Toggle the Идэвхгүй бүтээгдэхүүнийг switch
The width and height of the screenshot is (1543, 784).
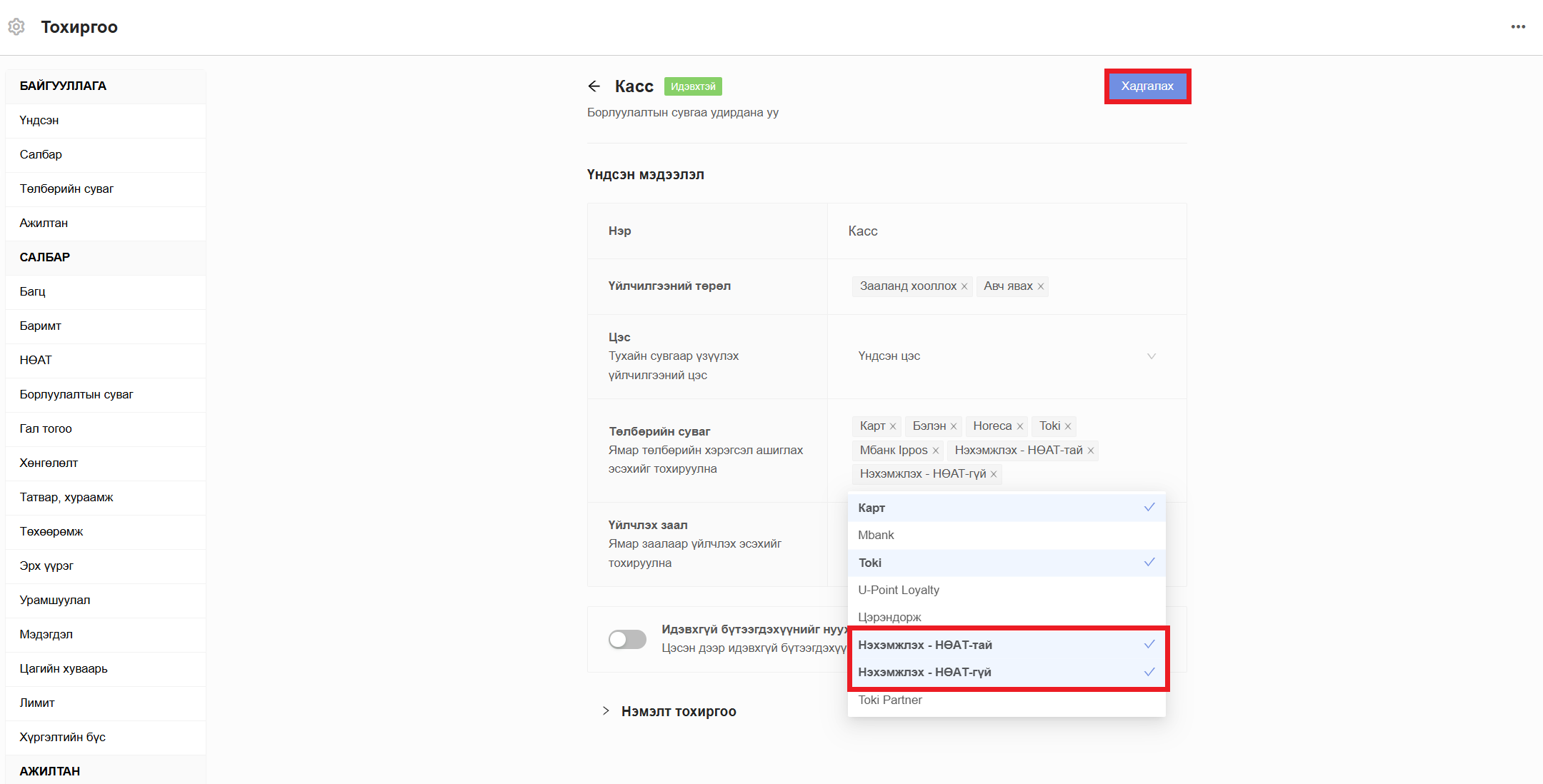point(627,639)
